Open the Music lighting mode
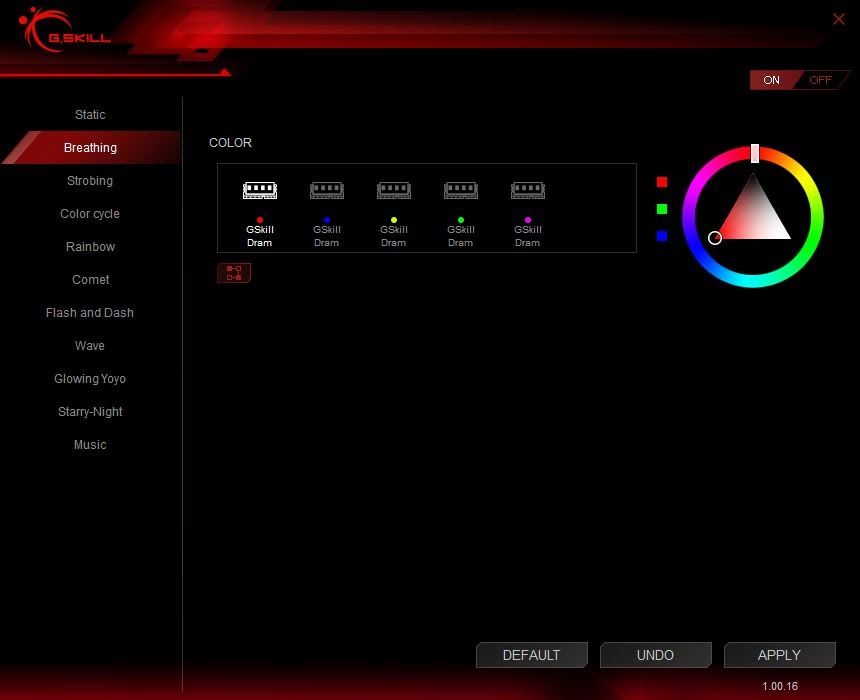This screenshot has height=700, width=860. pos(90,444)
